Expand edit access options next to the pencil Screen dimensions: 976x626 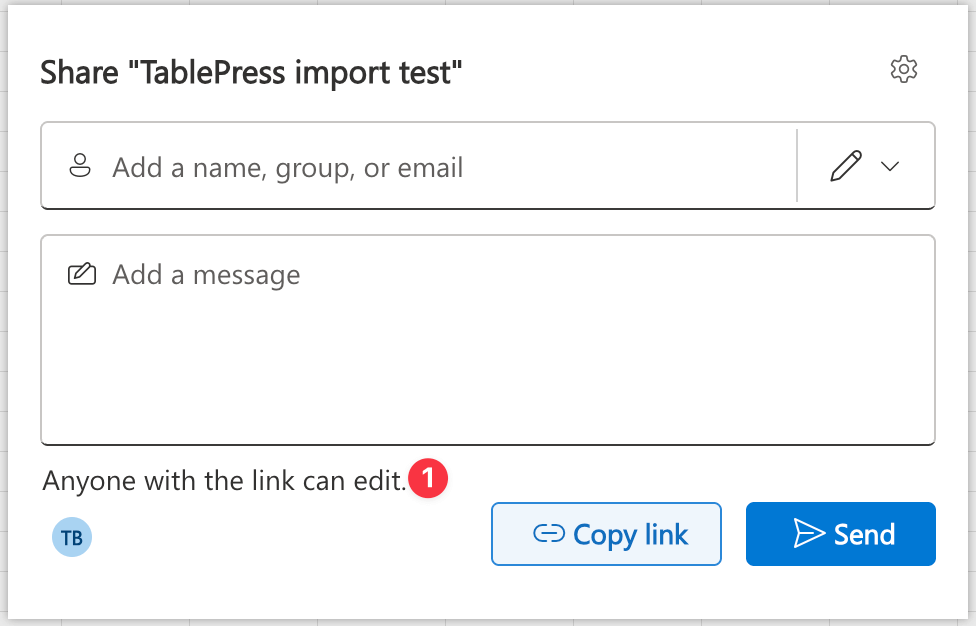tap(888, 166)
